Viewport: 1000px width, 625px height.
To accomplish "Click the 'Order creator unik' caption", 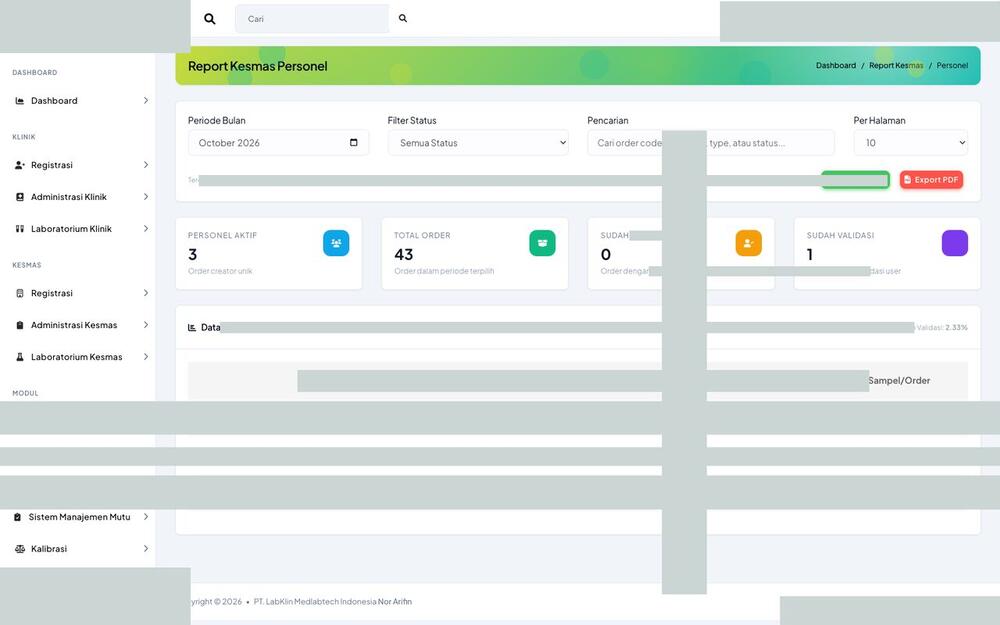I will tap(220, 271).
